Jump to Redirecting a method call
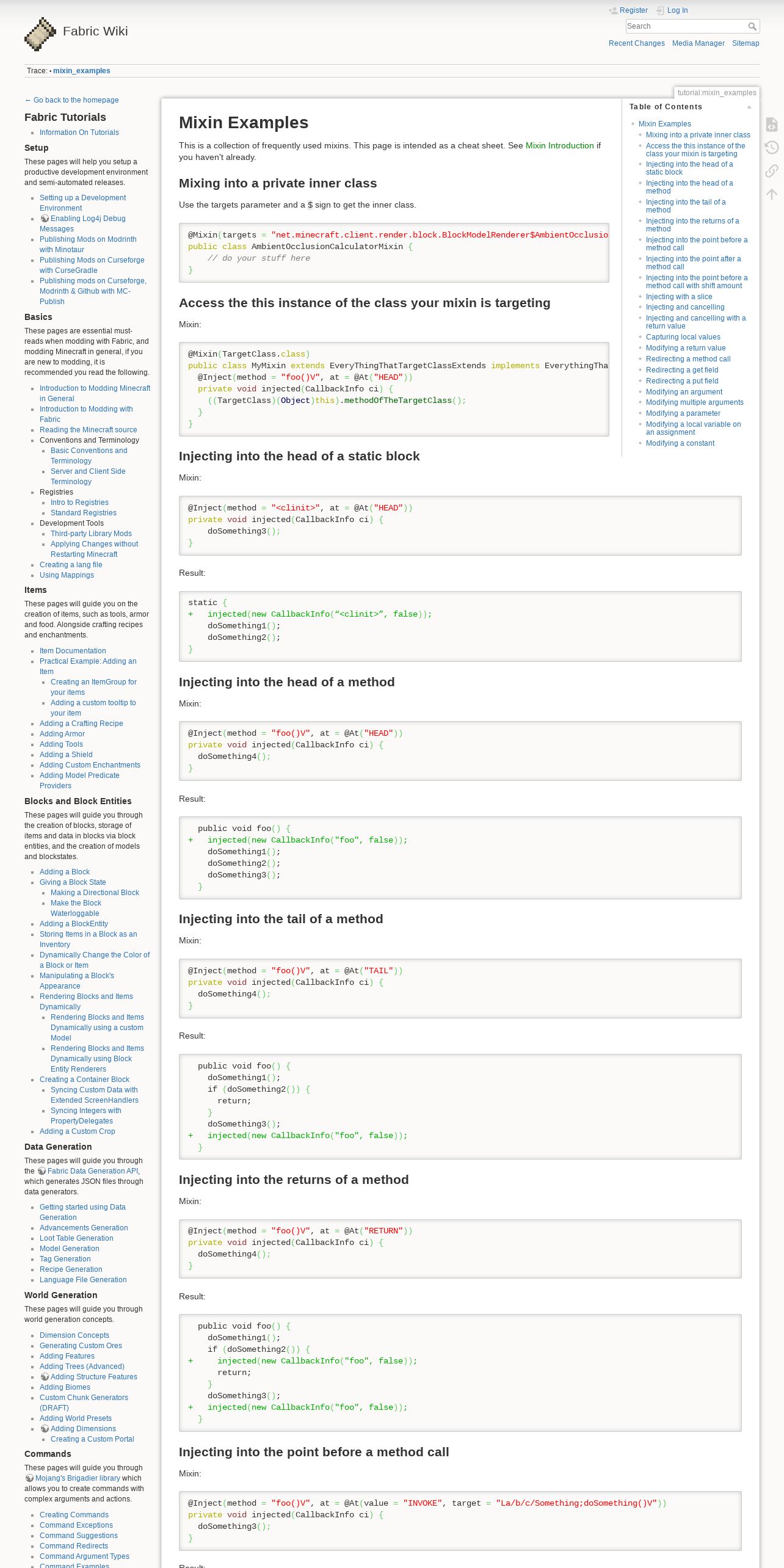Screen dimensions: 784x1568 pyautogui.click(x=688, y=359)
